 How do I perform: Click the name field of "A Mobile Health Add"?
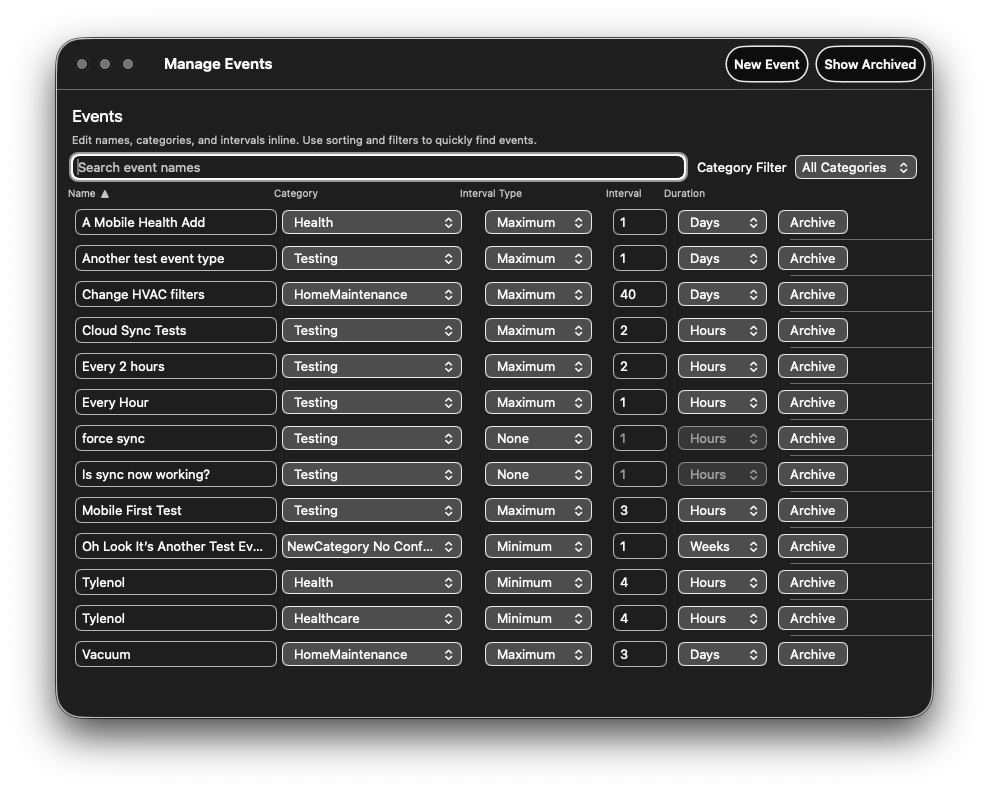click(x=175, y=222)
